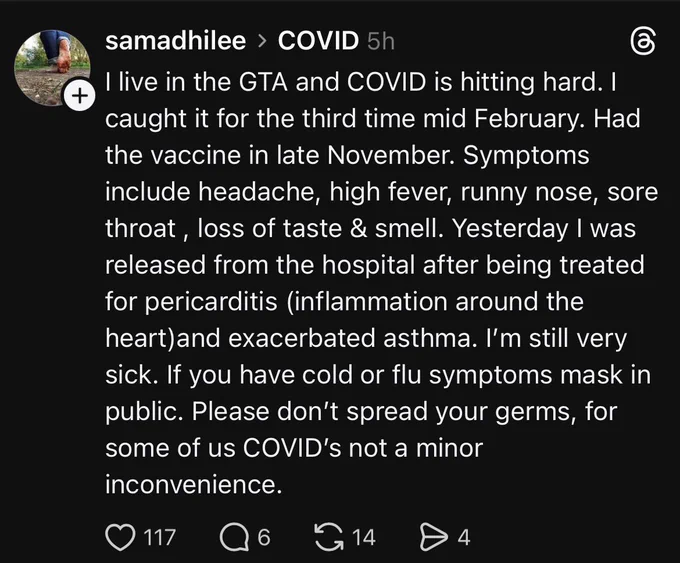
Task: Click the 5h post timestamp
Action: [x=381, y=42]
